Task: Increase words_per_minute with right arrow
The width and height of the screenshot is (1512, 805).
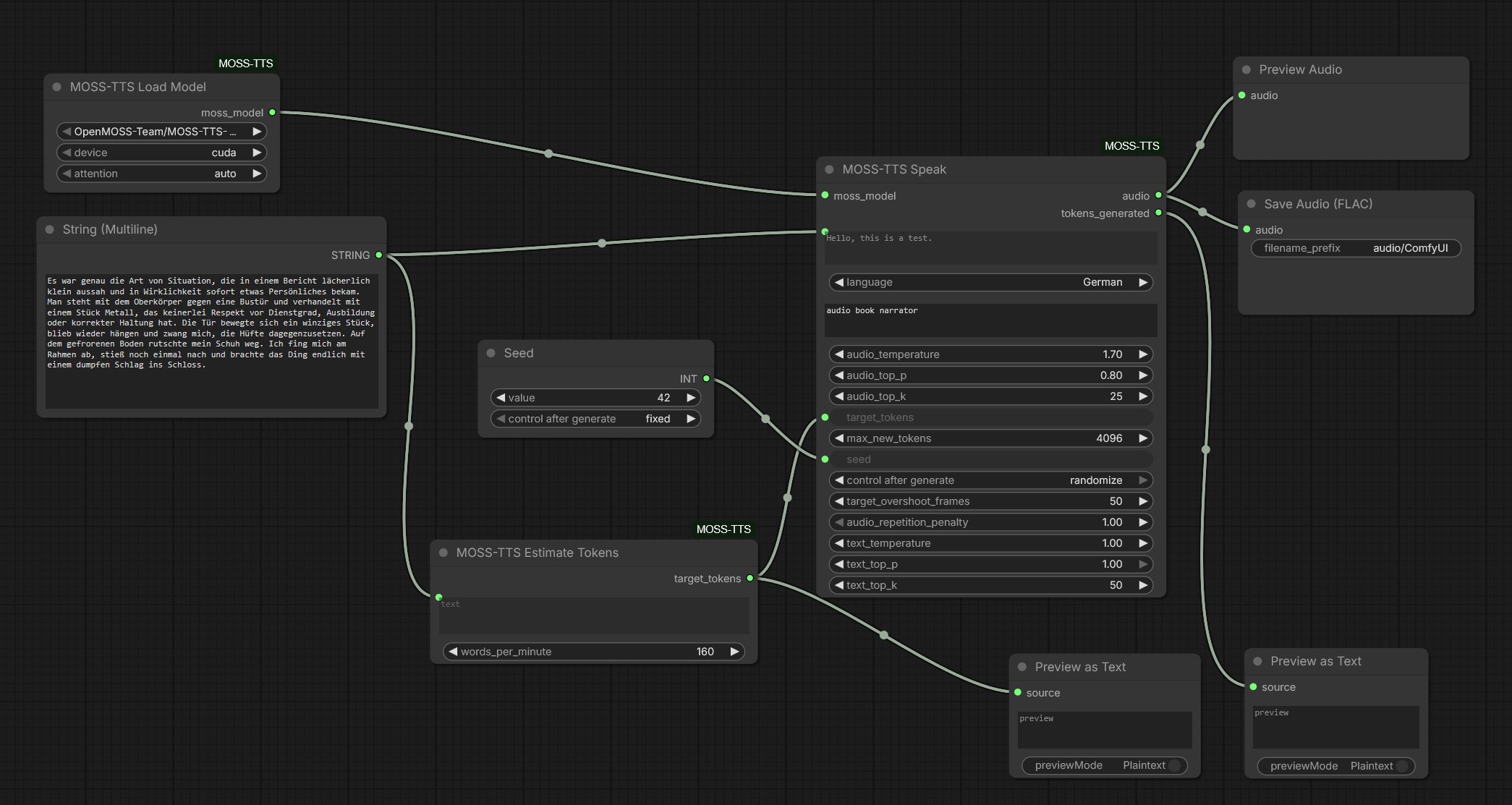Action: pyautogui.click(x=734, y=652)
